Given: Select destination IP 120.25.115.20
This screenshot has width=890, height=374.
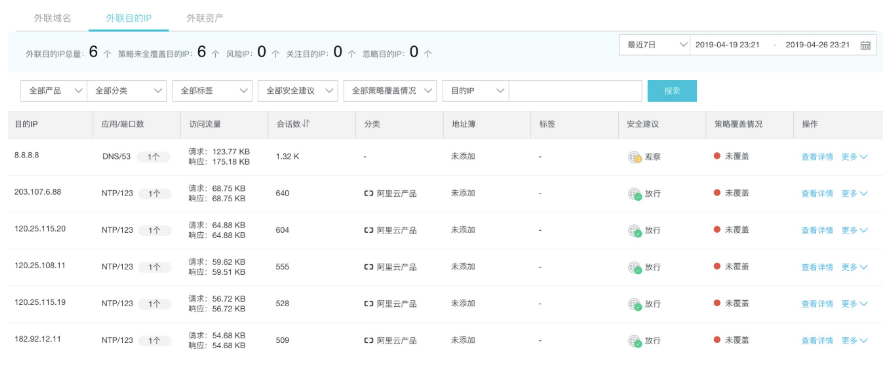Looking at the screenshot, I should coord(40,228).
